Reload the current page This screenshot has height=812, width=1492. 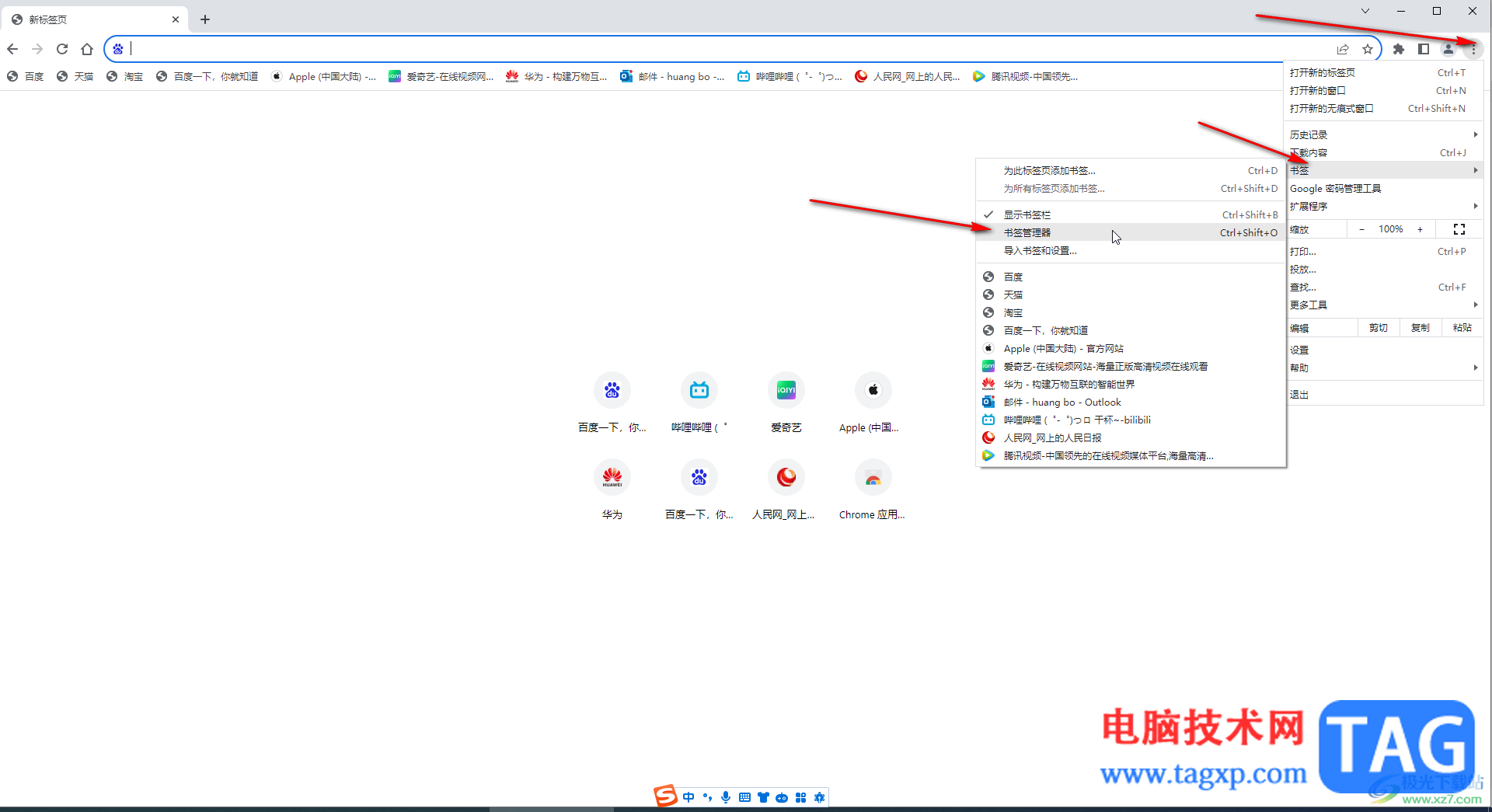[x=62, y=49]
